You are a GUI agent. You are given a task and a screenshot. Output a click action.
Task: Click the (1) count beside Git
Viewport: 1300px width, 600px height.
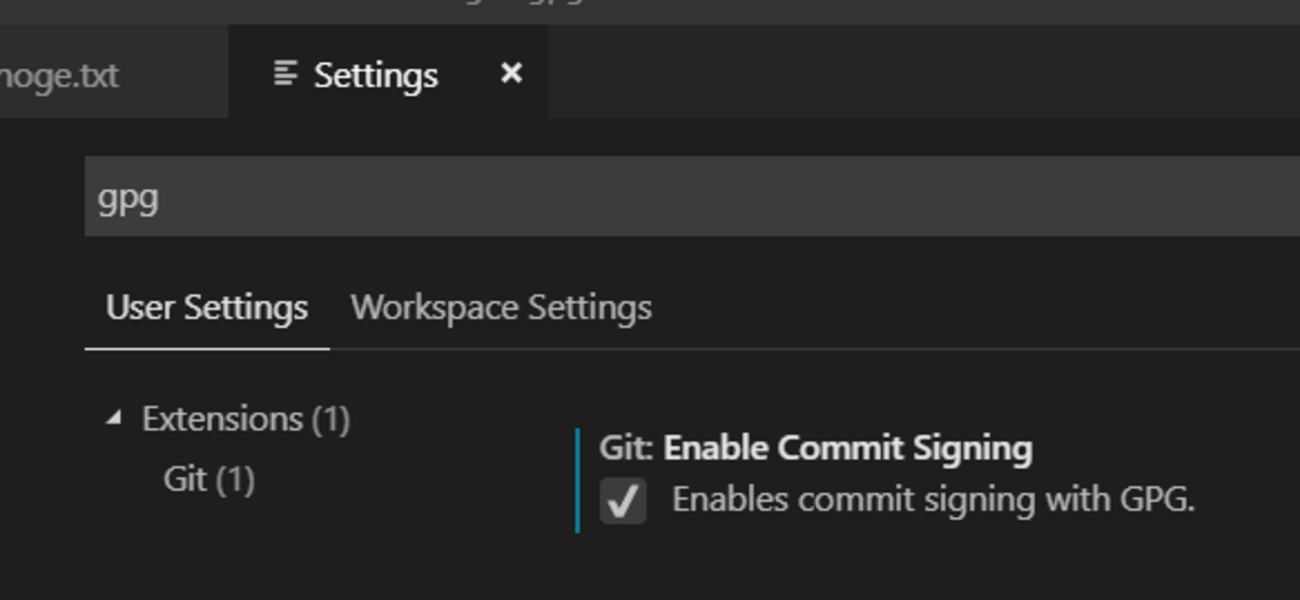(x=235, y=479)
